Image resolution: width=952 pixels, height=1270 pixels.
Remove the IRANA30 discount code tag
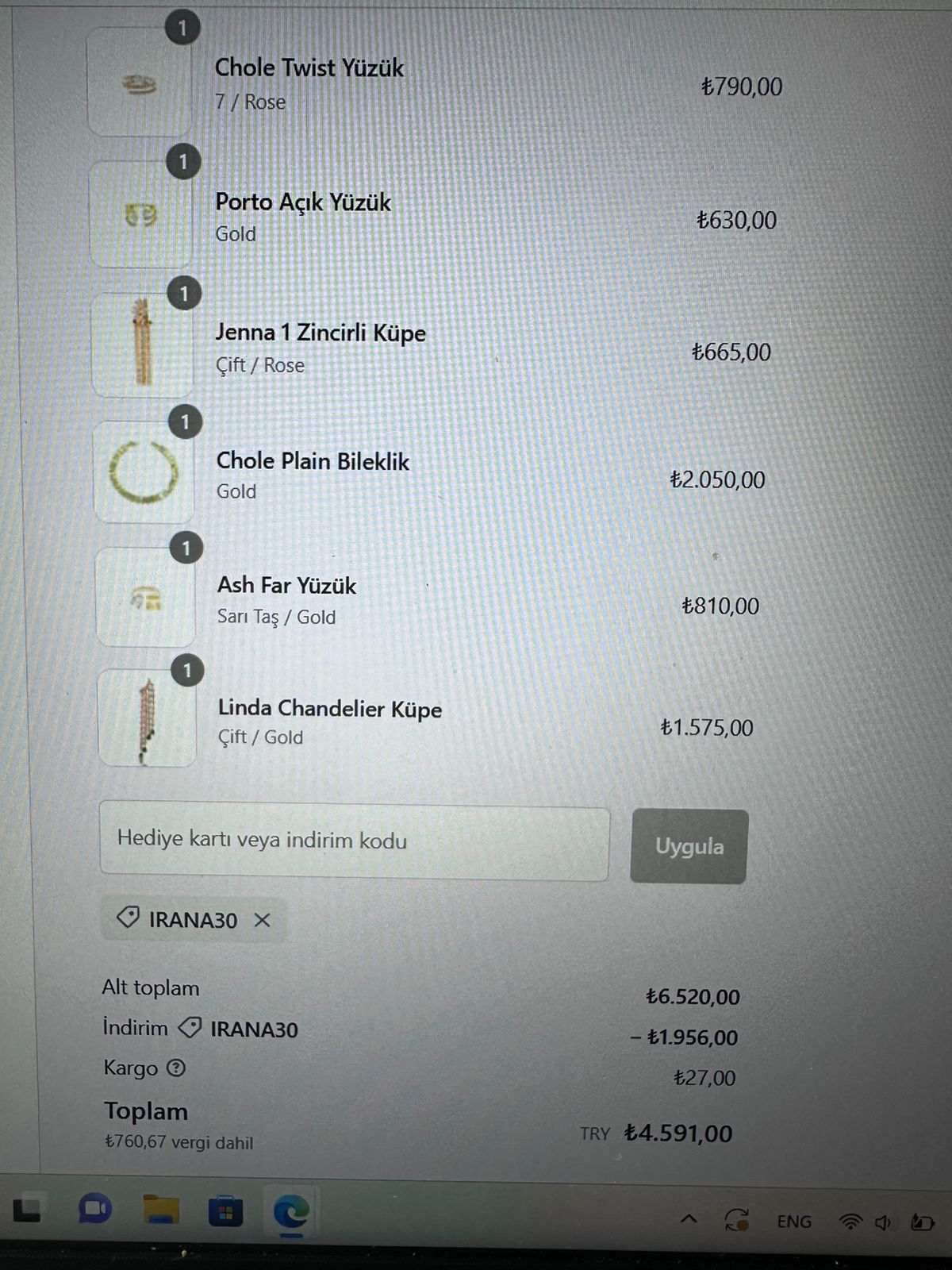click(x=262, y=920)
